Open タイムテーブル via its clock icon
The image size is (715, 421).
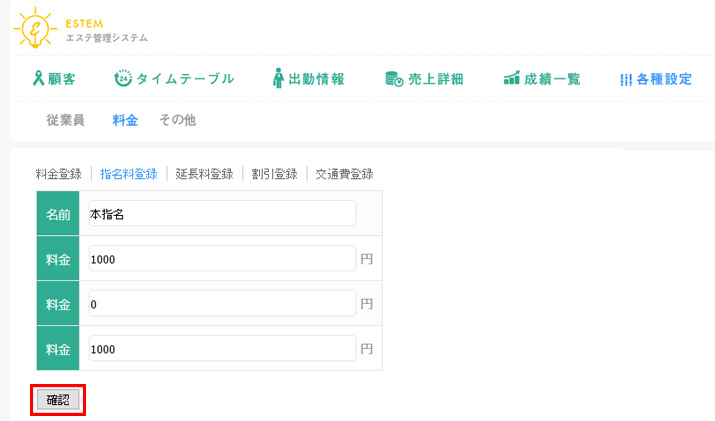click(122, 79)
